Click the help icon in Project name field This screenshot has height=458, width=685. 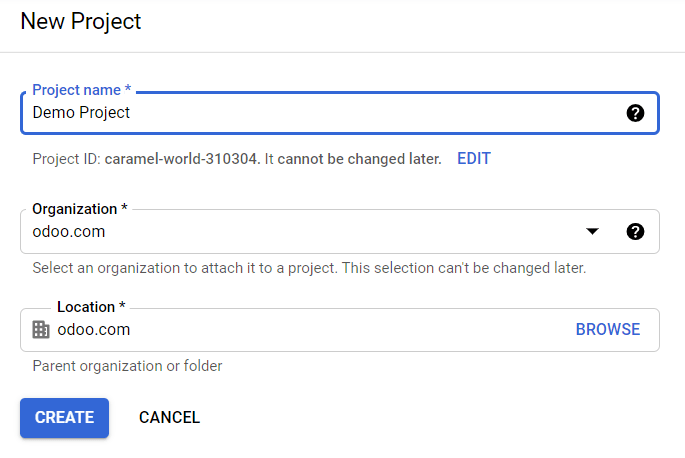click(x=635, y=113)
